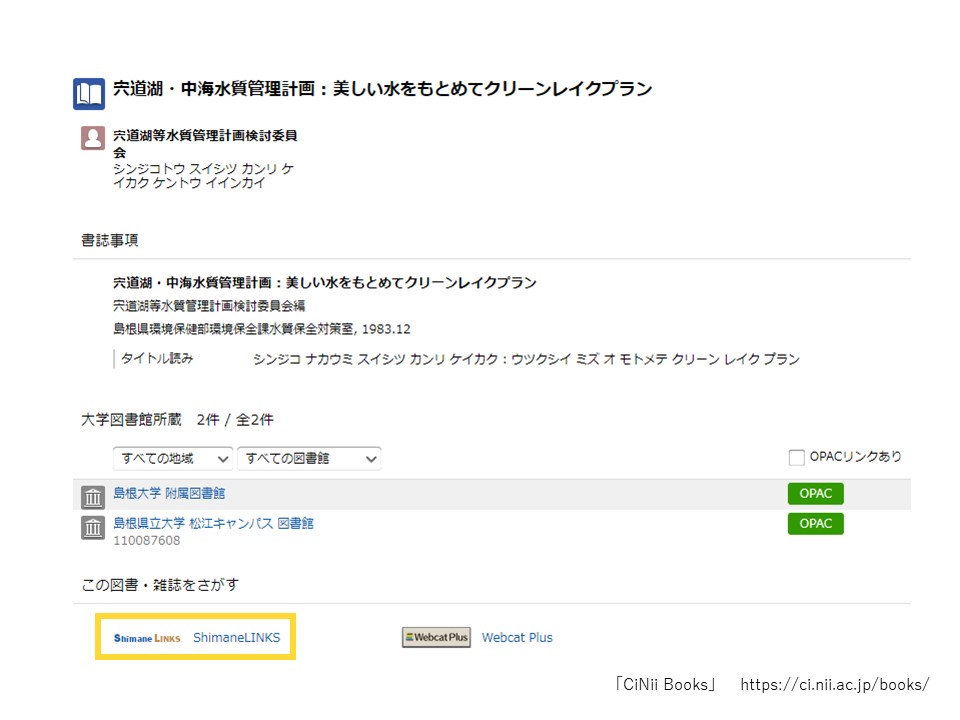Click the author person icon

click(93, 138)
